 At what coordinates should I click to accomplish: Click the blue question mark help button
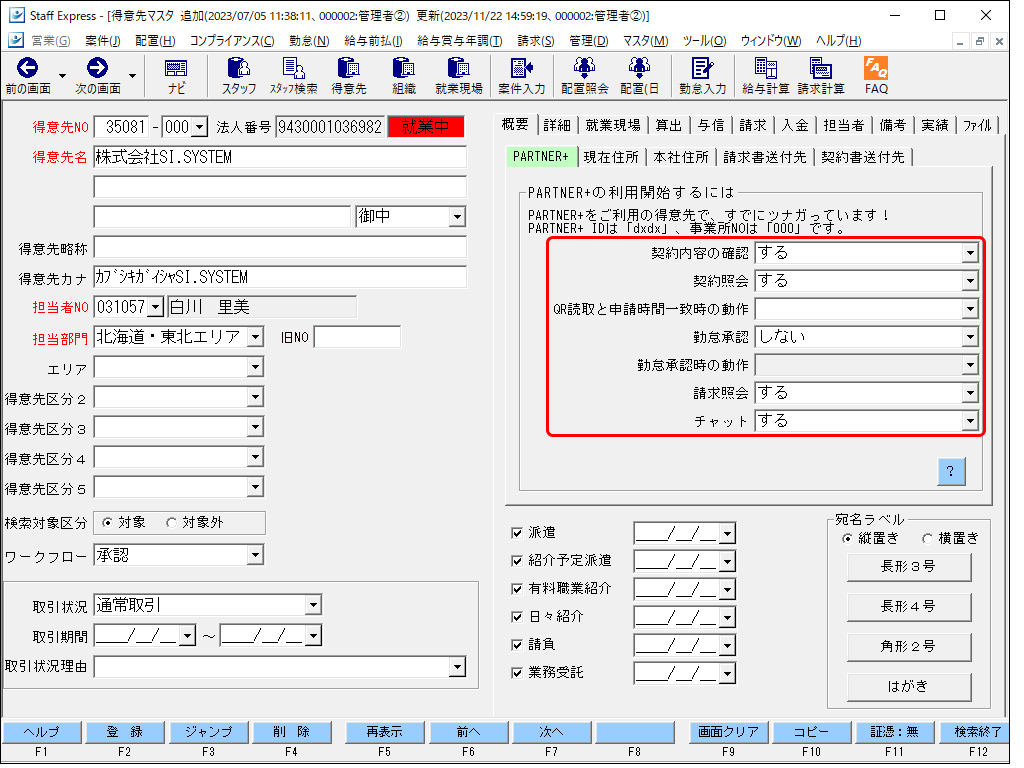tap(950, 471)
